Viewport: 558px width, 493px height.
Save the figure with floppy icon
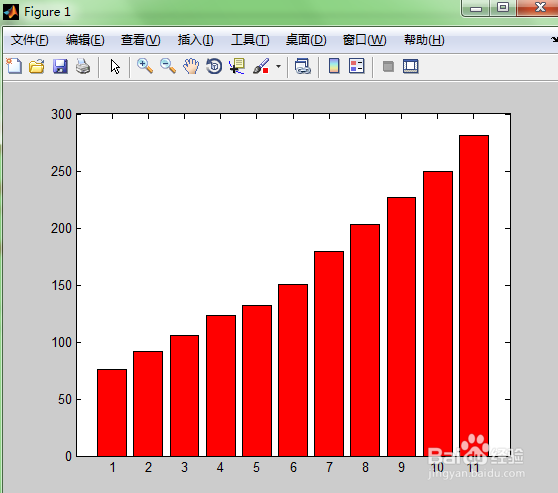coord(60,67)
